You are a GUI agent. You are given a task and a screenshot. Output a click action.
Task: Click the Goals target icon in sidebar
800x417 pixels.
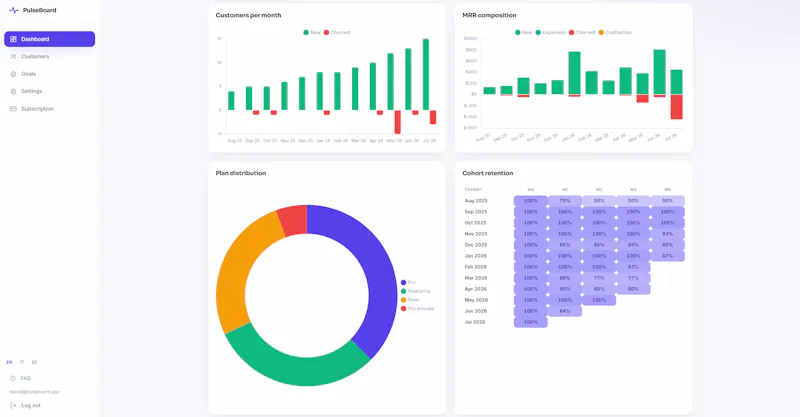(x=13, y=74)
